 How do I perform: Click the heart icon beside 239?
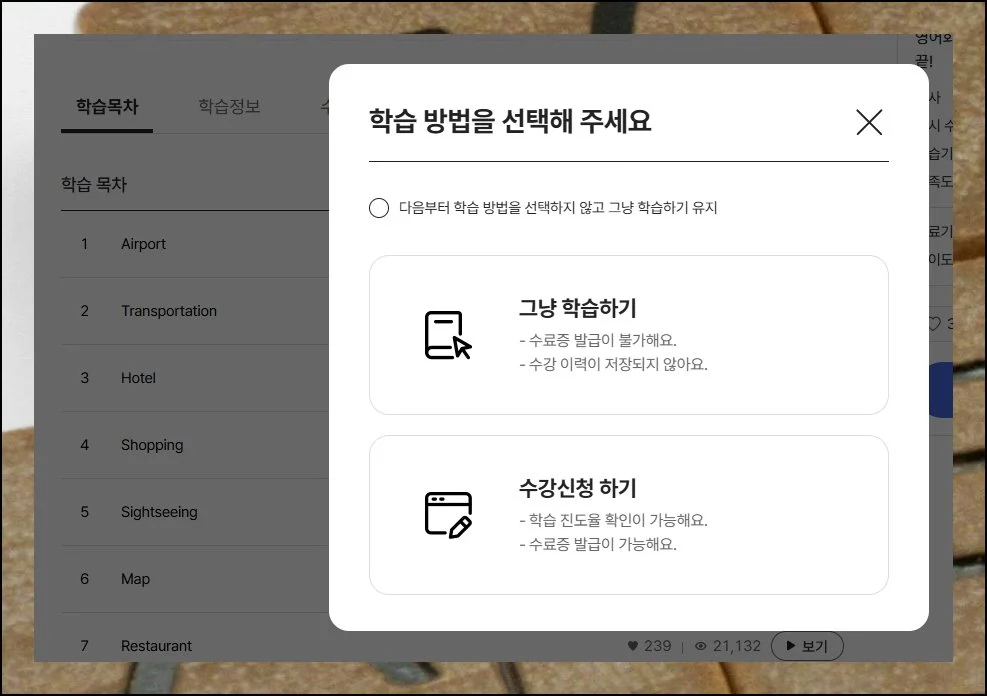[632, 646]
